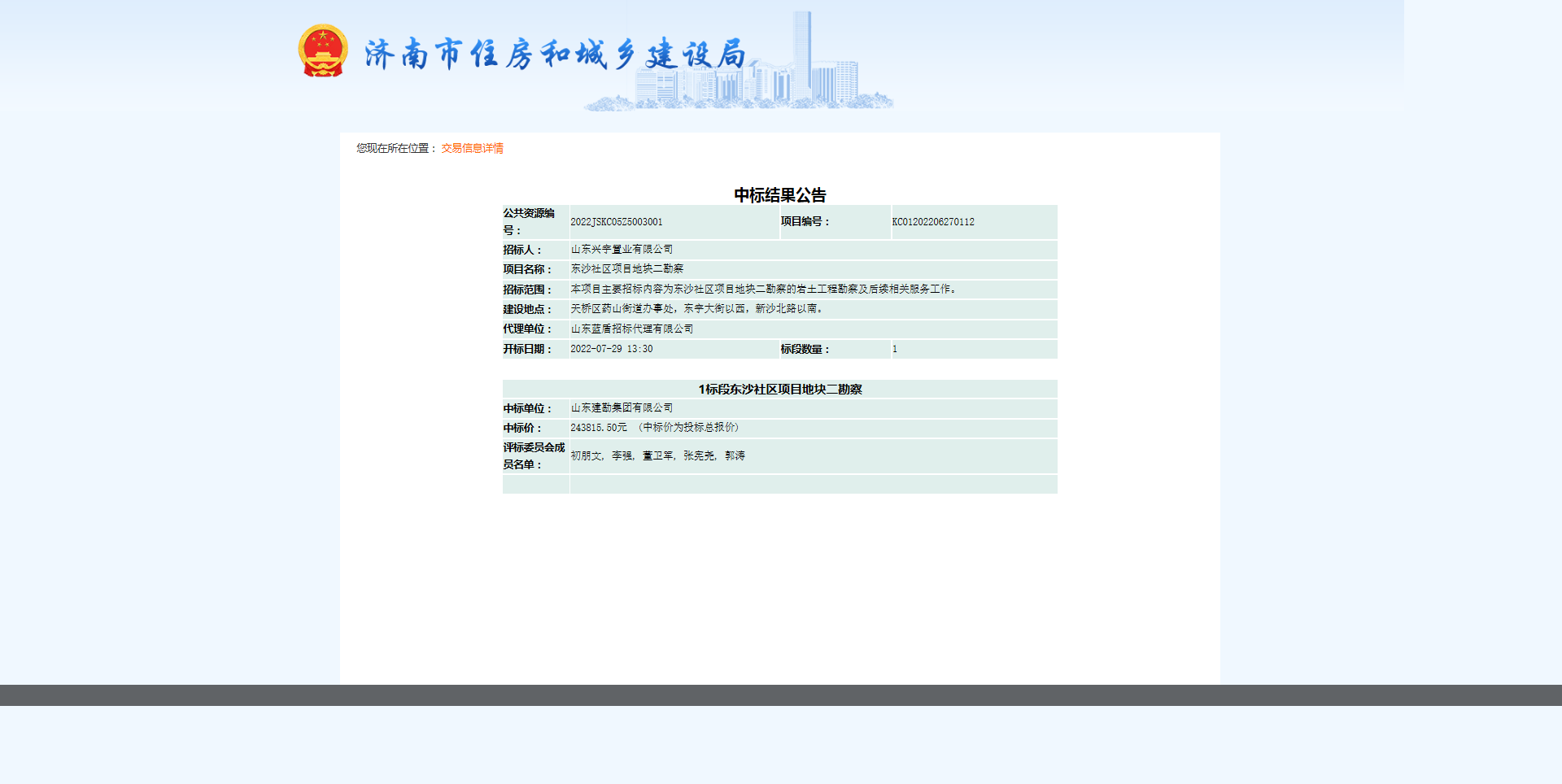
Task: Select agency 山东蓝盾招标代理有限公司
Action: click(632, 329)
